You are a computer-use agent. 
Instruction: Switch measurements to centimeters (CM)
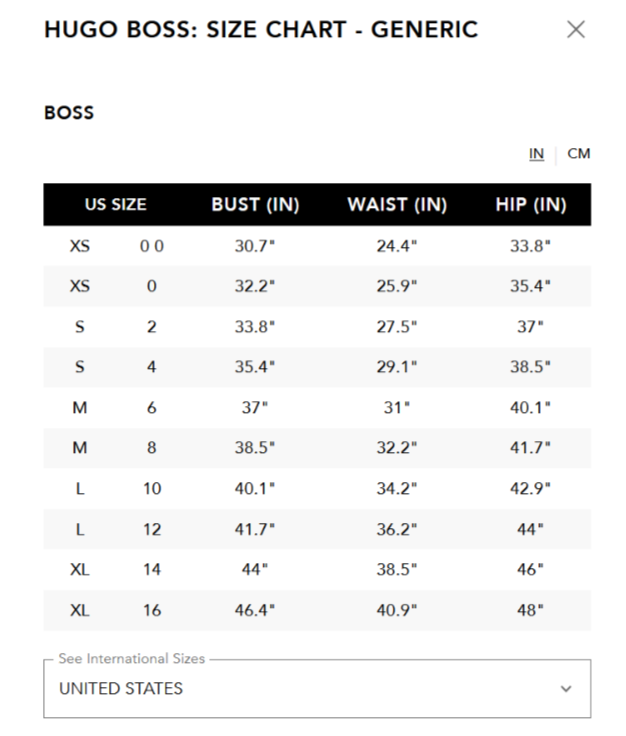pos(578,154)
